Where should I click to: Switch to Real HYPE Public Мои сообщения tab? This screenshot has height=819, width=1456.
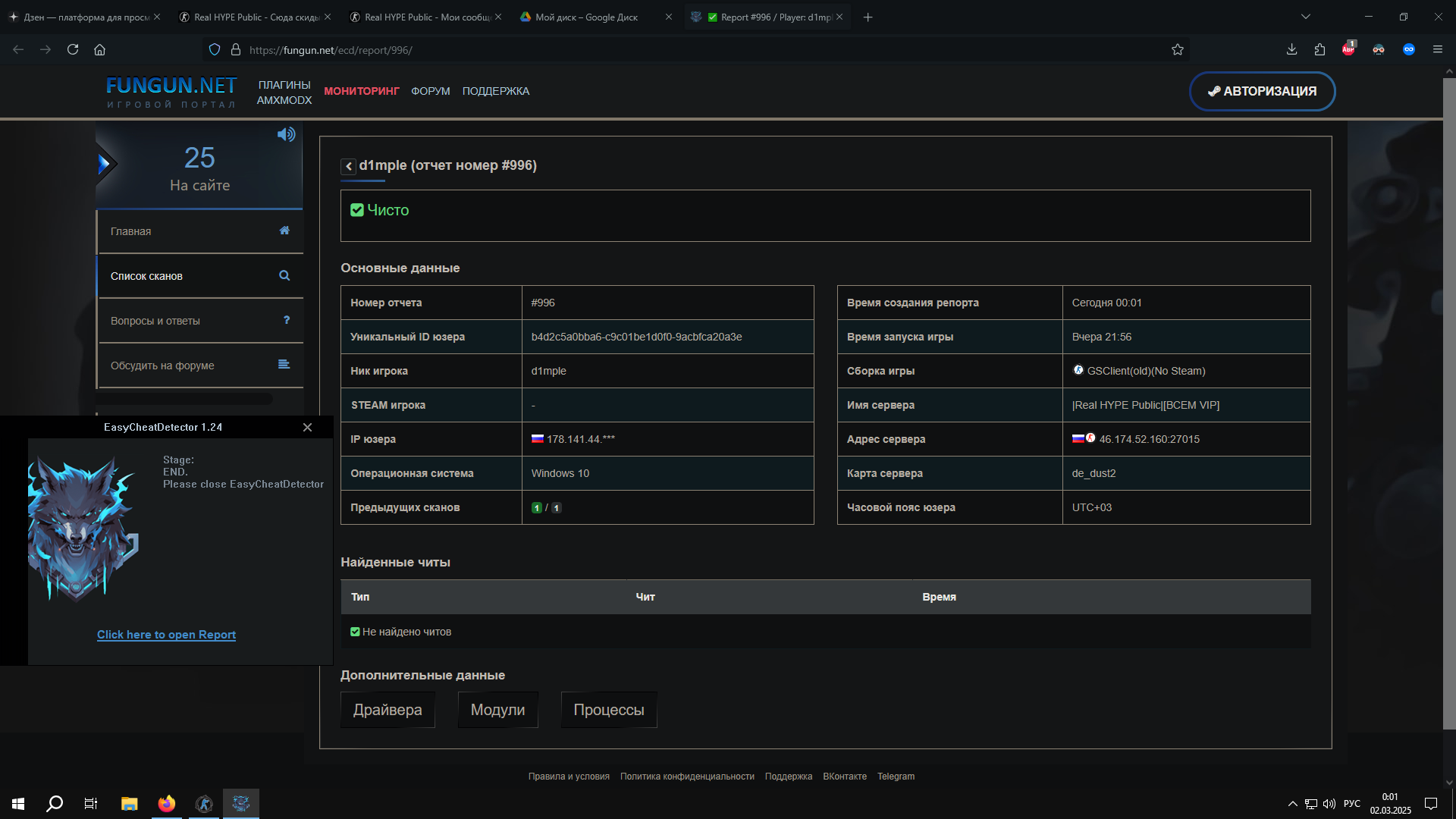[426, 17]
